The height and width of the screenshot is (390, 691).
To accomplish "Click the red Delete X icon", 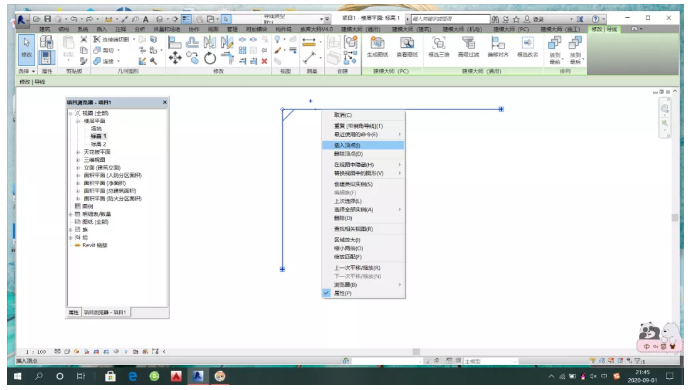I will click(264, 61).
